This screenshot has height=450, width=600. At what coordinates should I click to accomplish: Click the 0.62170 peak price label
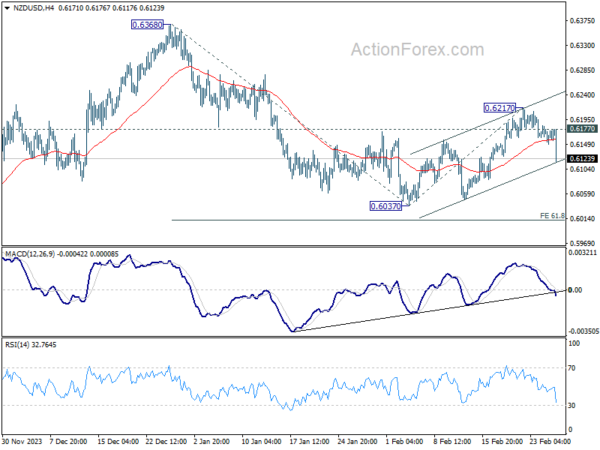click(500, 108)
